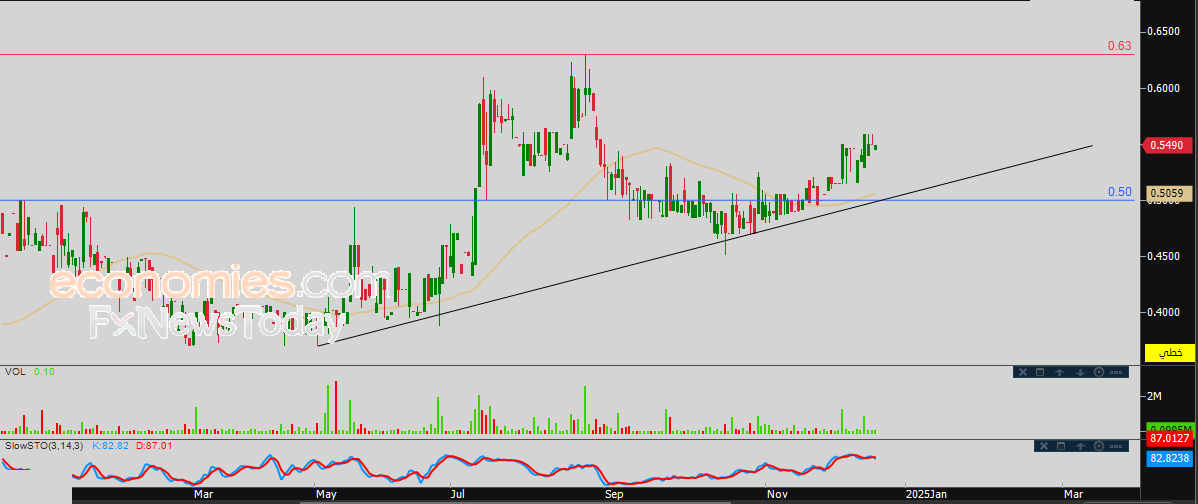This screenshot has height=504, width=1198.
Task: Click the 0.4000 price axis label
Action: 1165,312
